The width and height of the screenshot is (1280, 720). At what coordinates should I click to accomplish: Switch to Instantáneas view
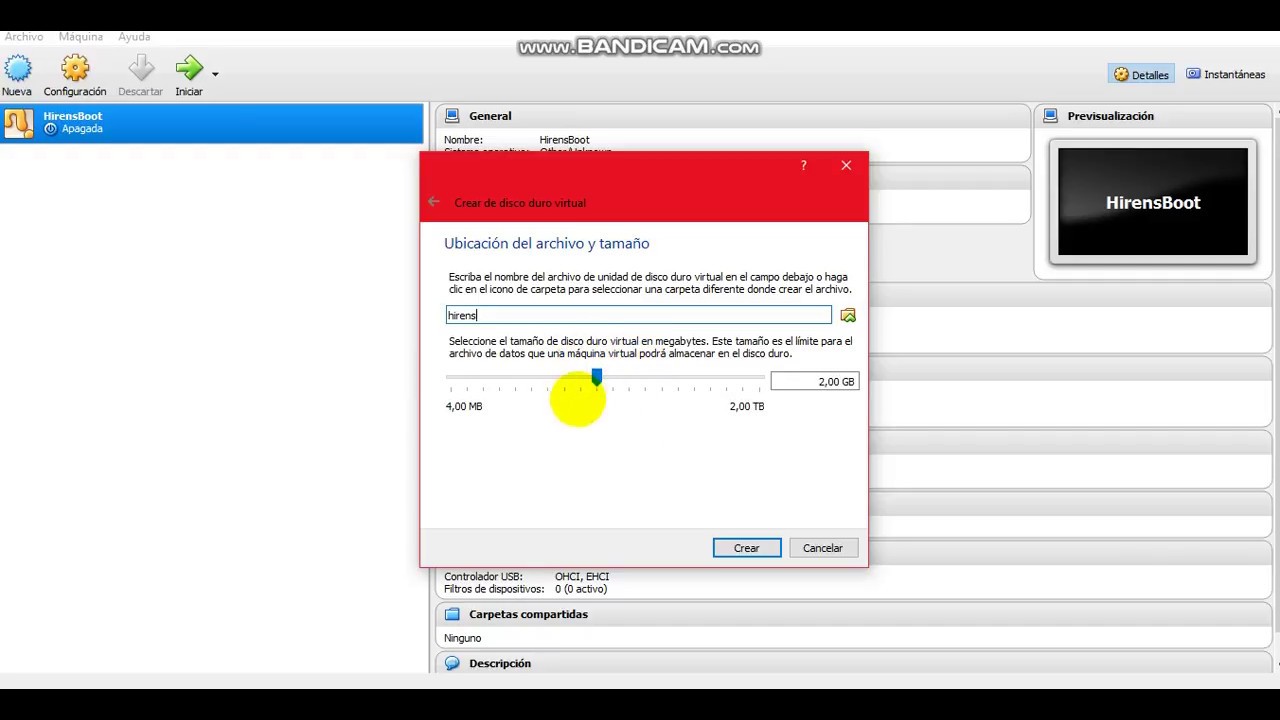pos(1226,74)
